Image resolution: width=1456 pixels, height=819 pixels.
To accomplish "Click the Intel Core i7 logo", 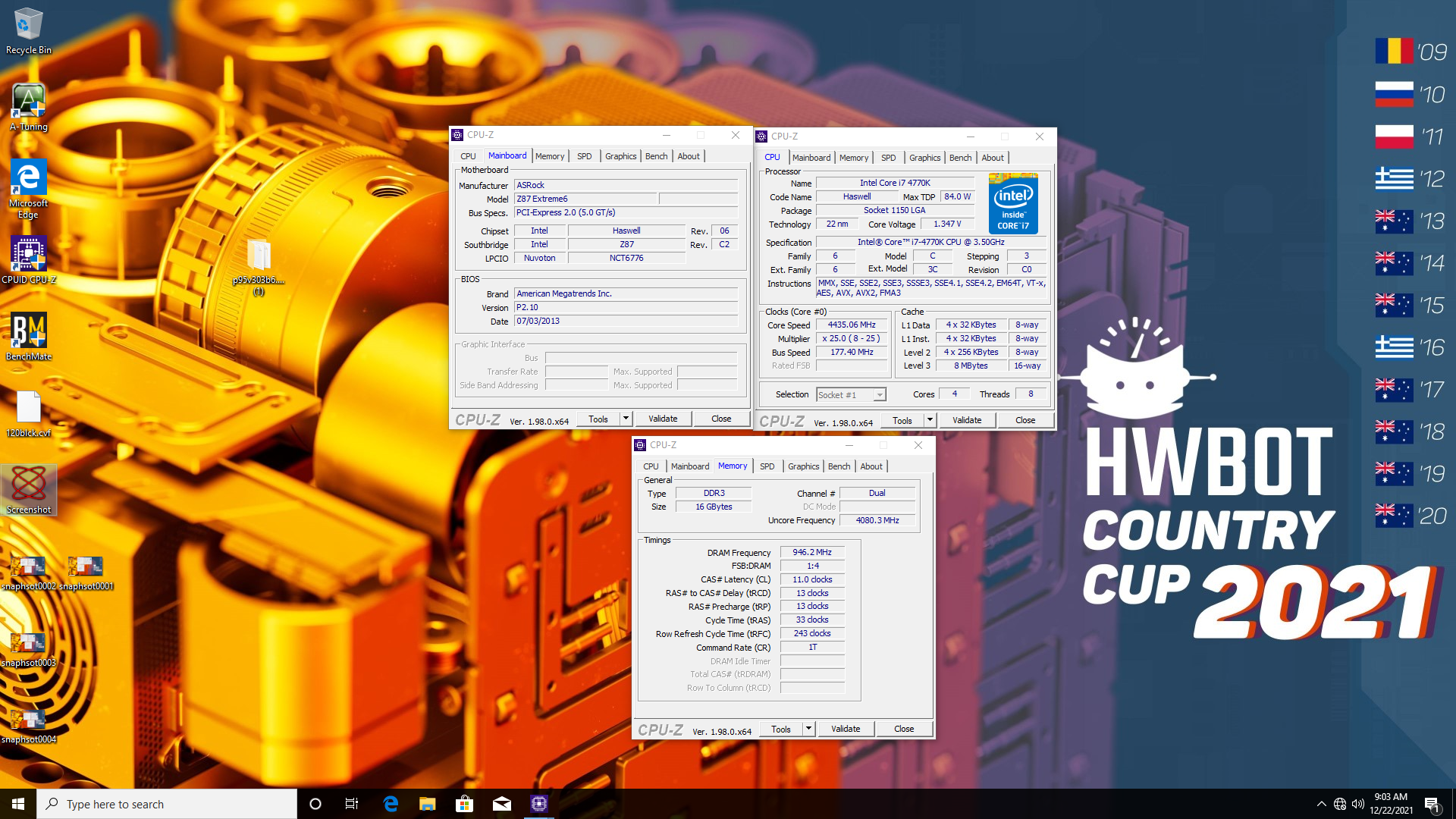I will pos(1013,203).
